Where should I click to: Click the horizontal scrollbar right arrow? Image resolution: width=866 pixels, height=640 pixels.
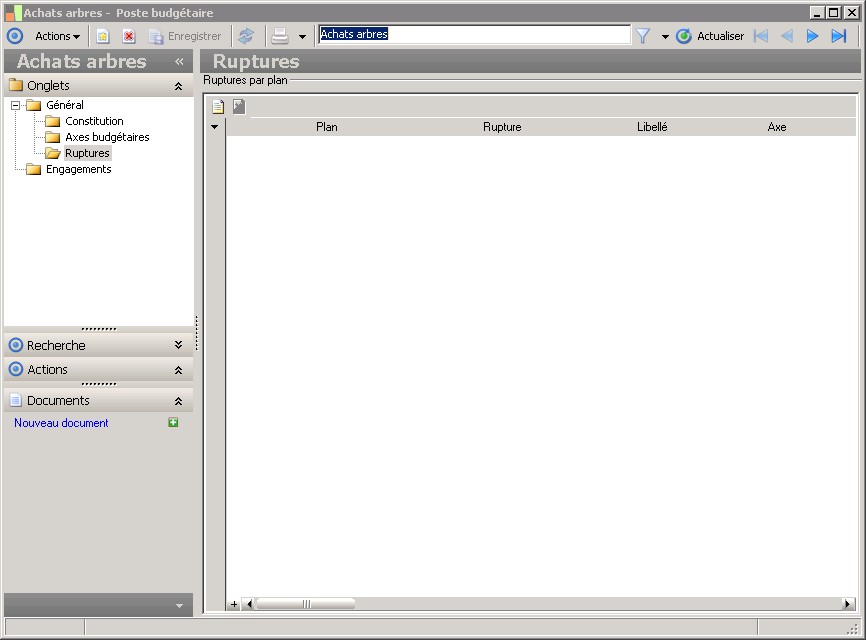[x=848, y=604]
